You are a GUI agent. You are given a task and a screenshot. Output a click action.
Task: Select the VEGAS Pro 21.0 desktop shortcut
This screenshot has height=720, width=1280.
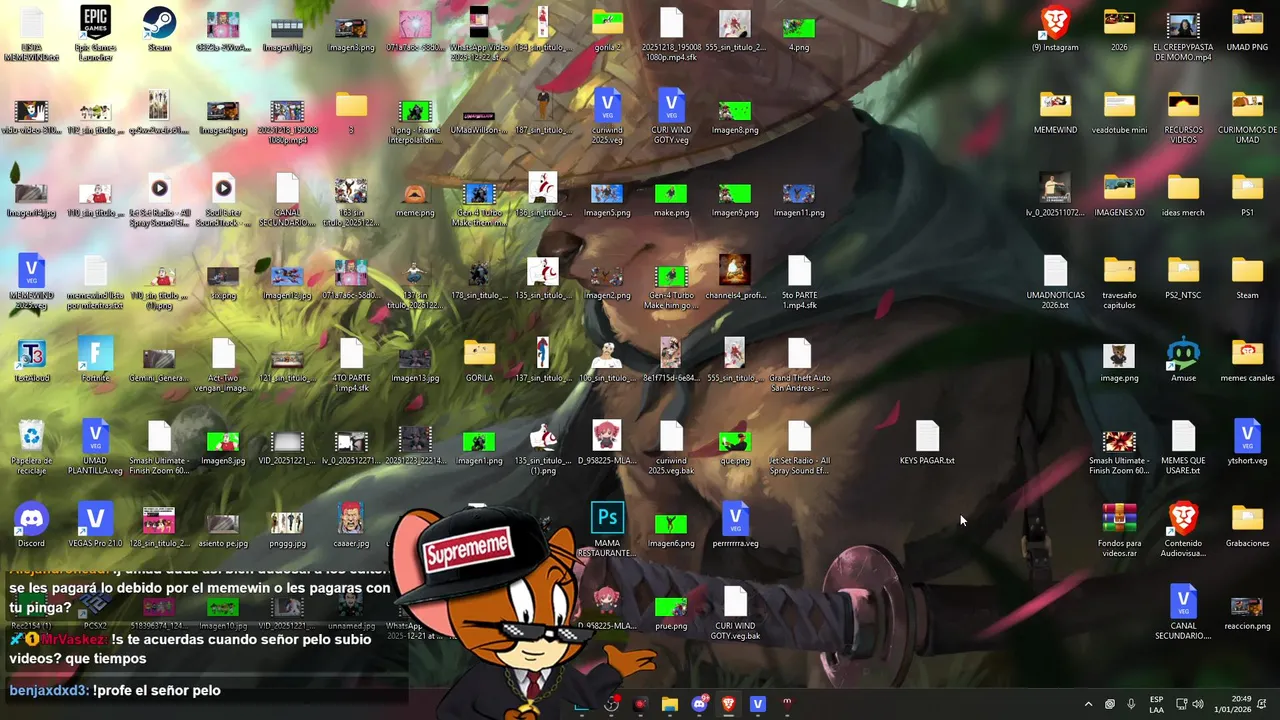tap(95, 526)
